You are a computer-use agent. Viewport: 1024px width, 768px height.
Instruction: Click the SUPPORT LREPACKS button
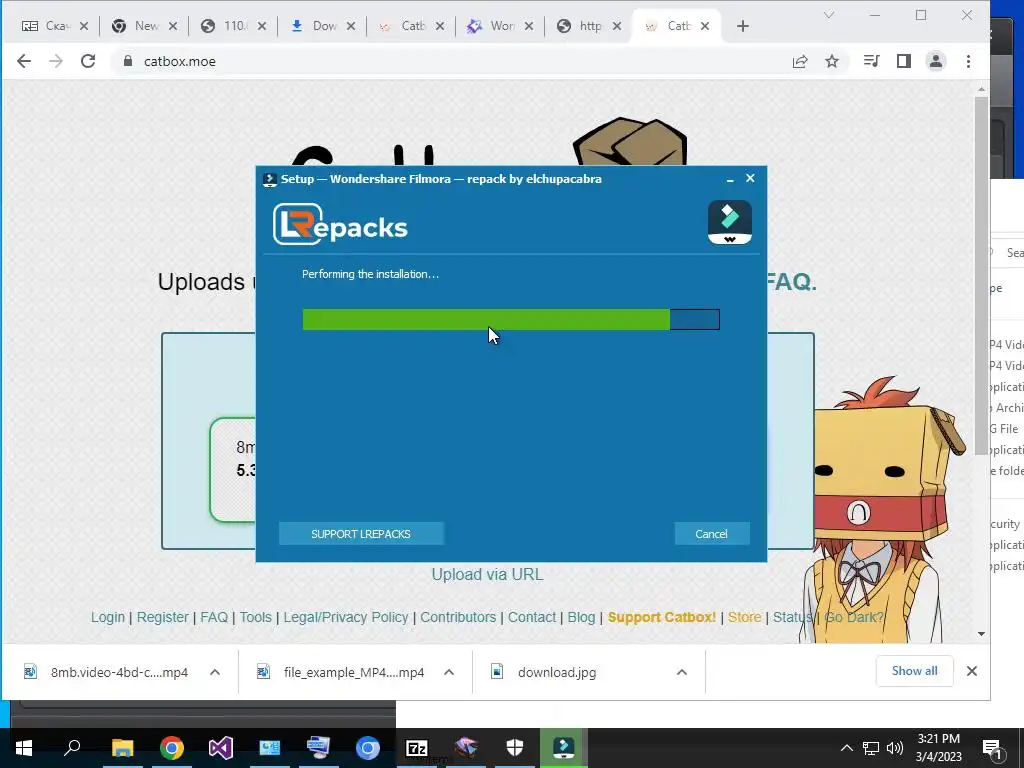tap(360, 534)
